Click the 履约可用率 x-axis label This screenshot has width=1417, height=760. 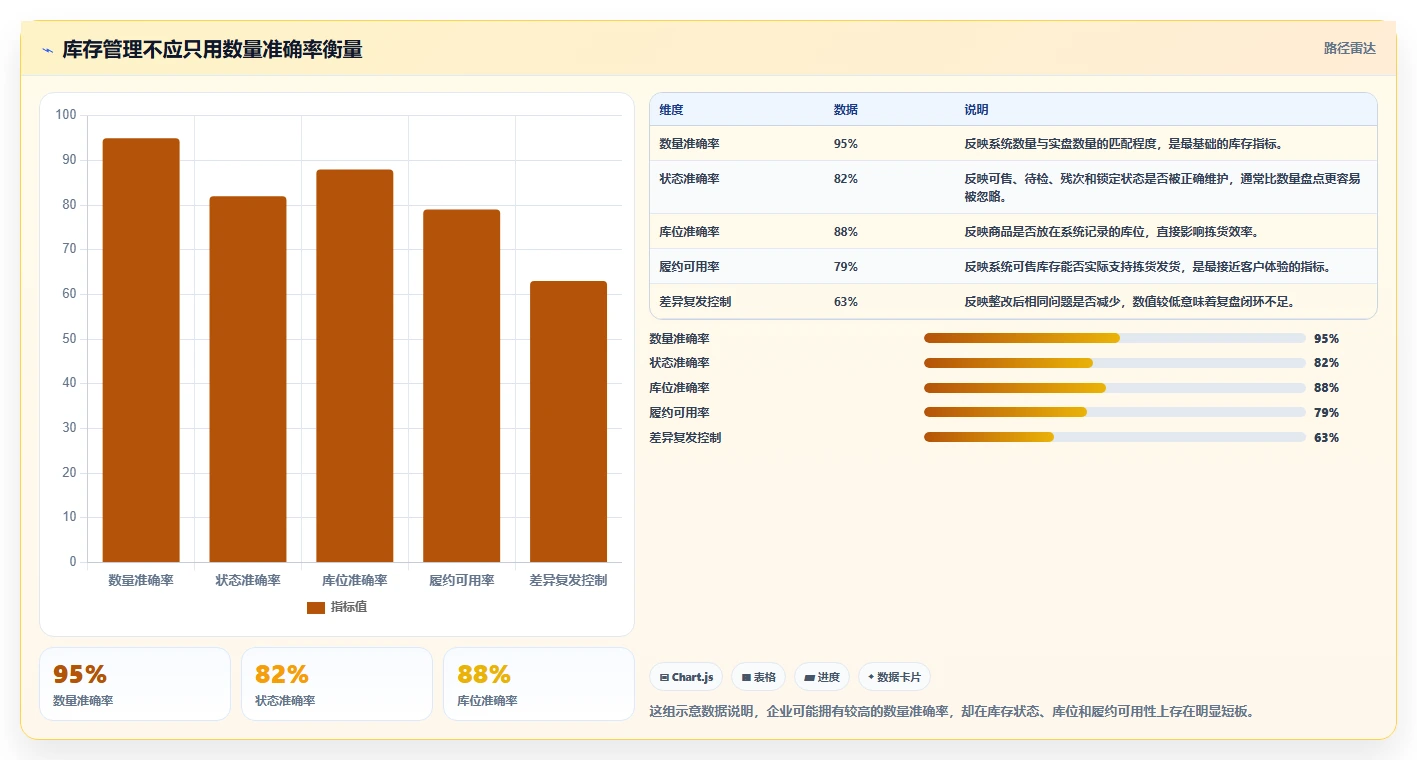coord(461,580)
